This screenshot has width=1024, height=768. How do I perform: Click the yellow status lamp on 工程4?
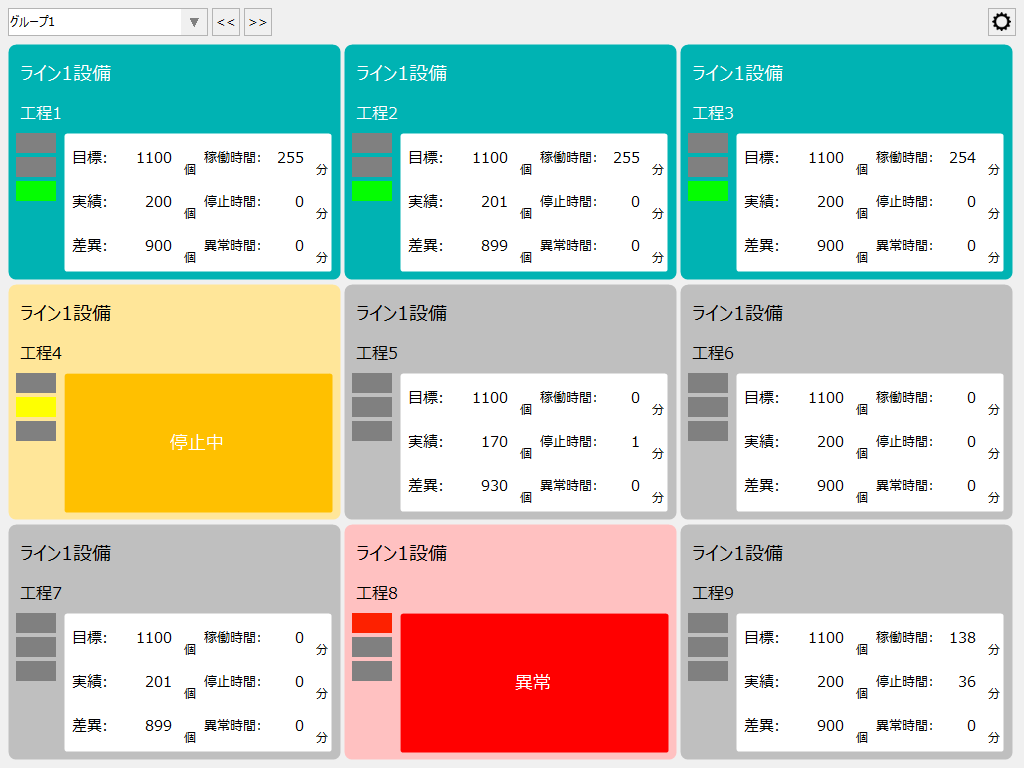coord(34,405)
